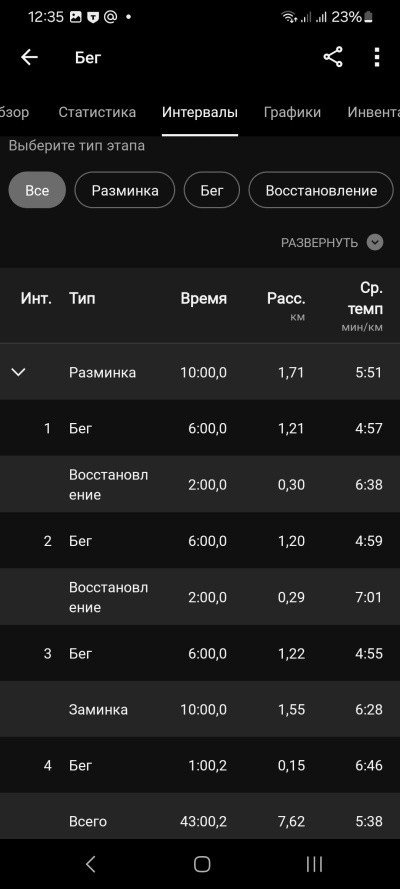The height and width of the screenshot is (889, 400).
Task: Open the share icon
Action: 333,57
